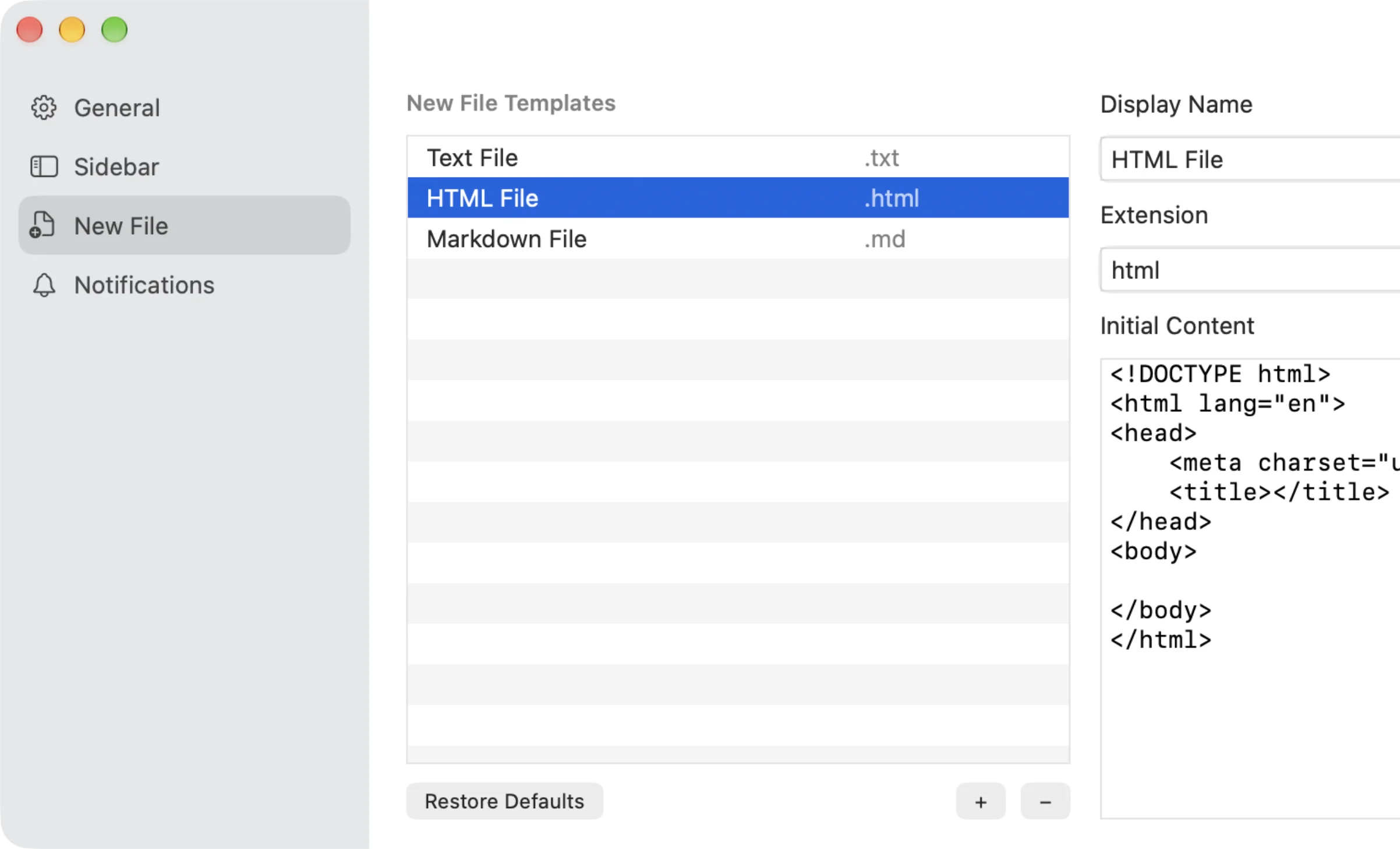
Task: Select the HTML File template row
Action: click(738, 198)
